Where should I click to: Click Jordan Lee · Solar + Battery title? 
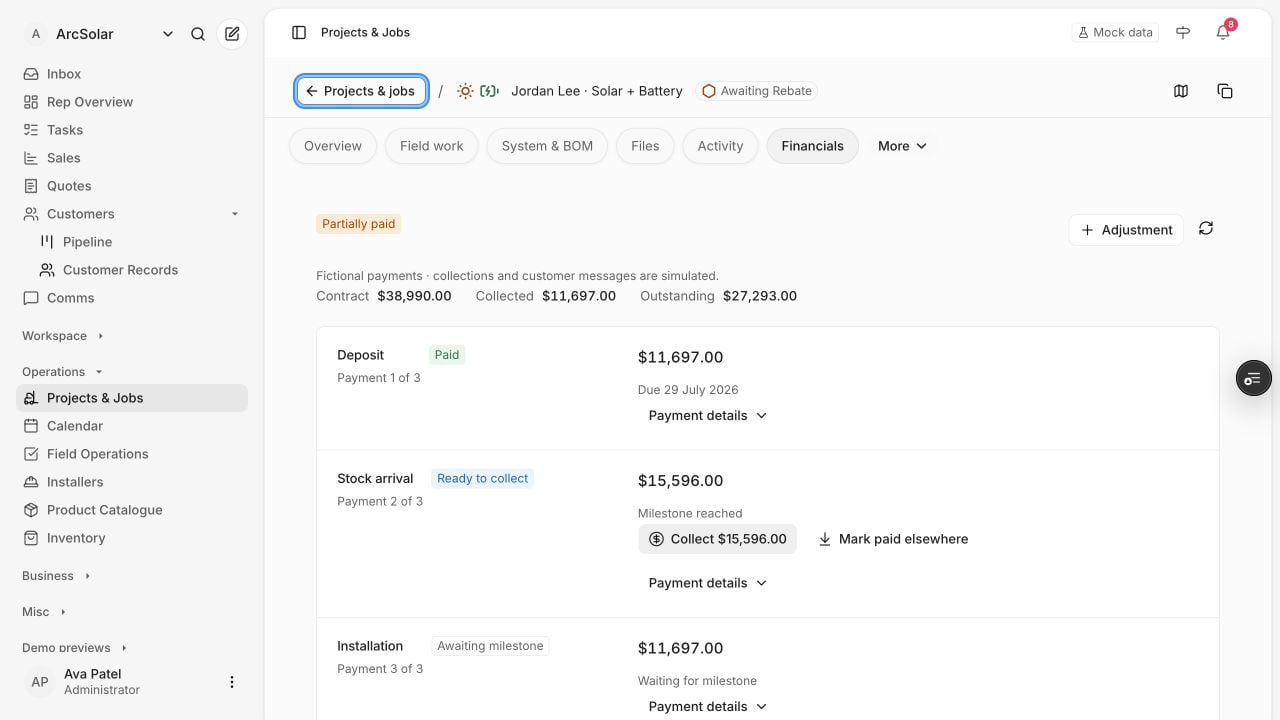(x=597, y=91)
